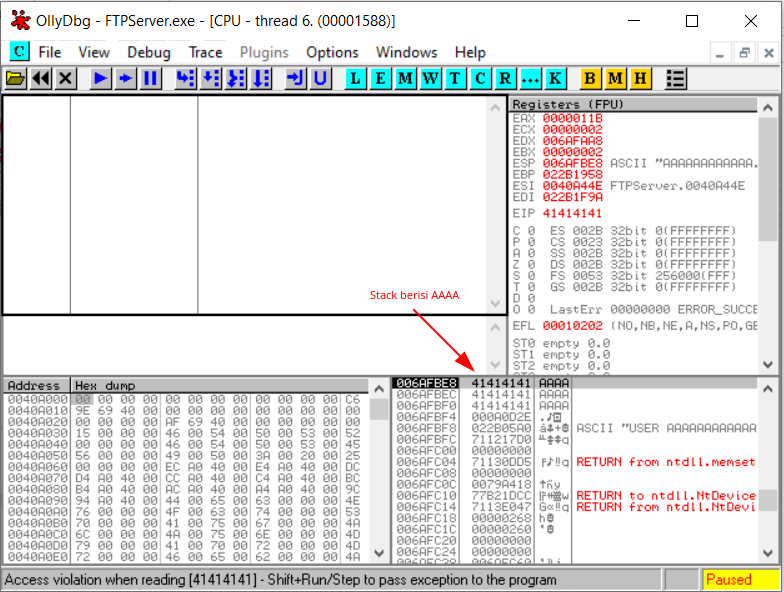Select stack row 006AFBF4
Screen dimensions: 784x592
[x=574, y=416]
